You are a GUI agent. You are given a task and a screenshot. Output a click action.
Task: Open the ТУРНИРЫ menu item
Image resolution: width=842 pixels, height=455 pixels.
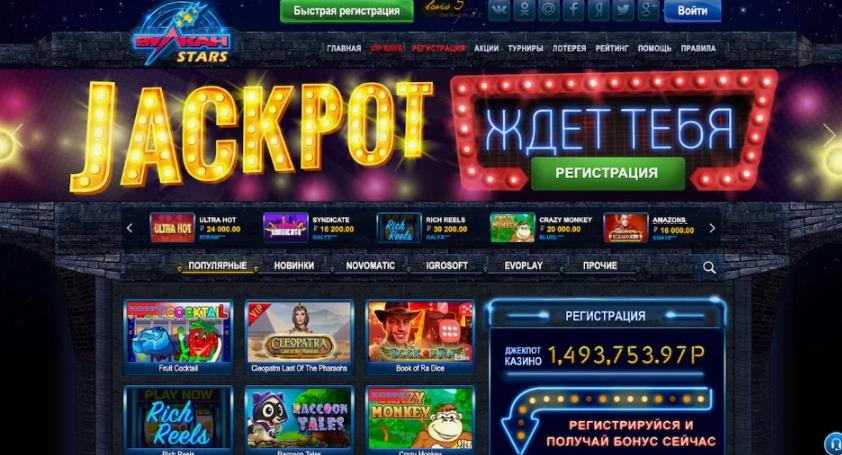coord(525,48)
